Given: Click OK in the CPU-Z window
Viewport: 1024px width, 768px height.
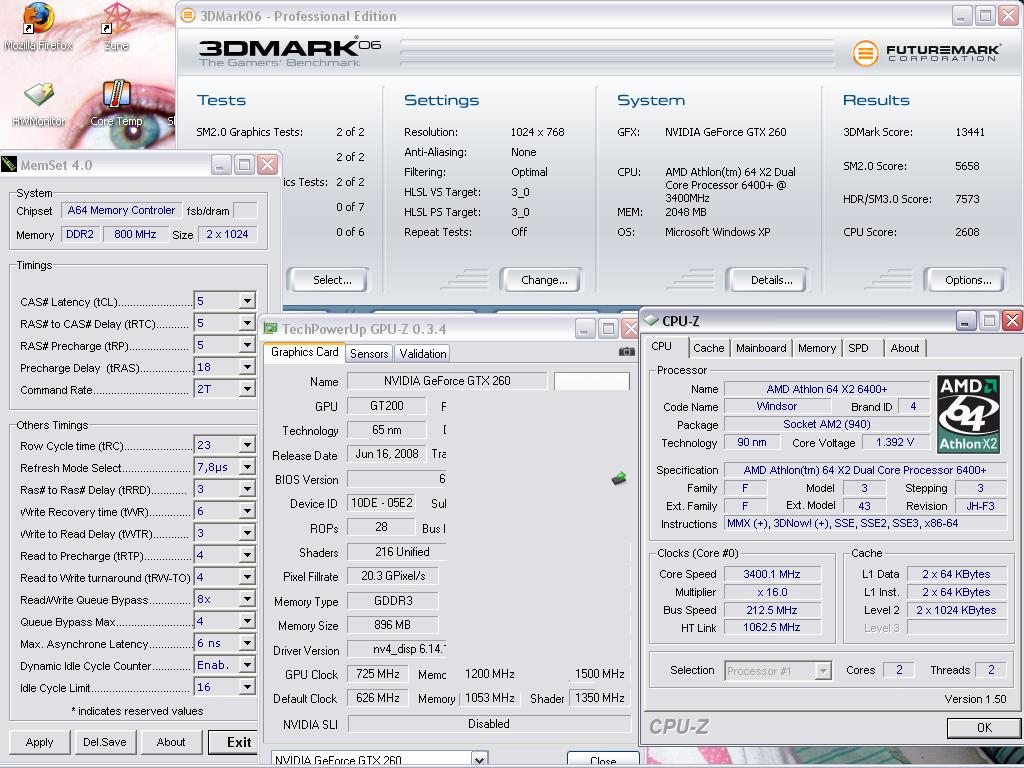Looking at the screenshot, I should [984, 727].
